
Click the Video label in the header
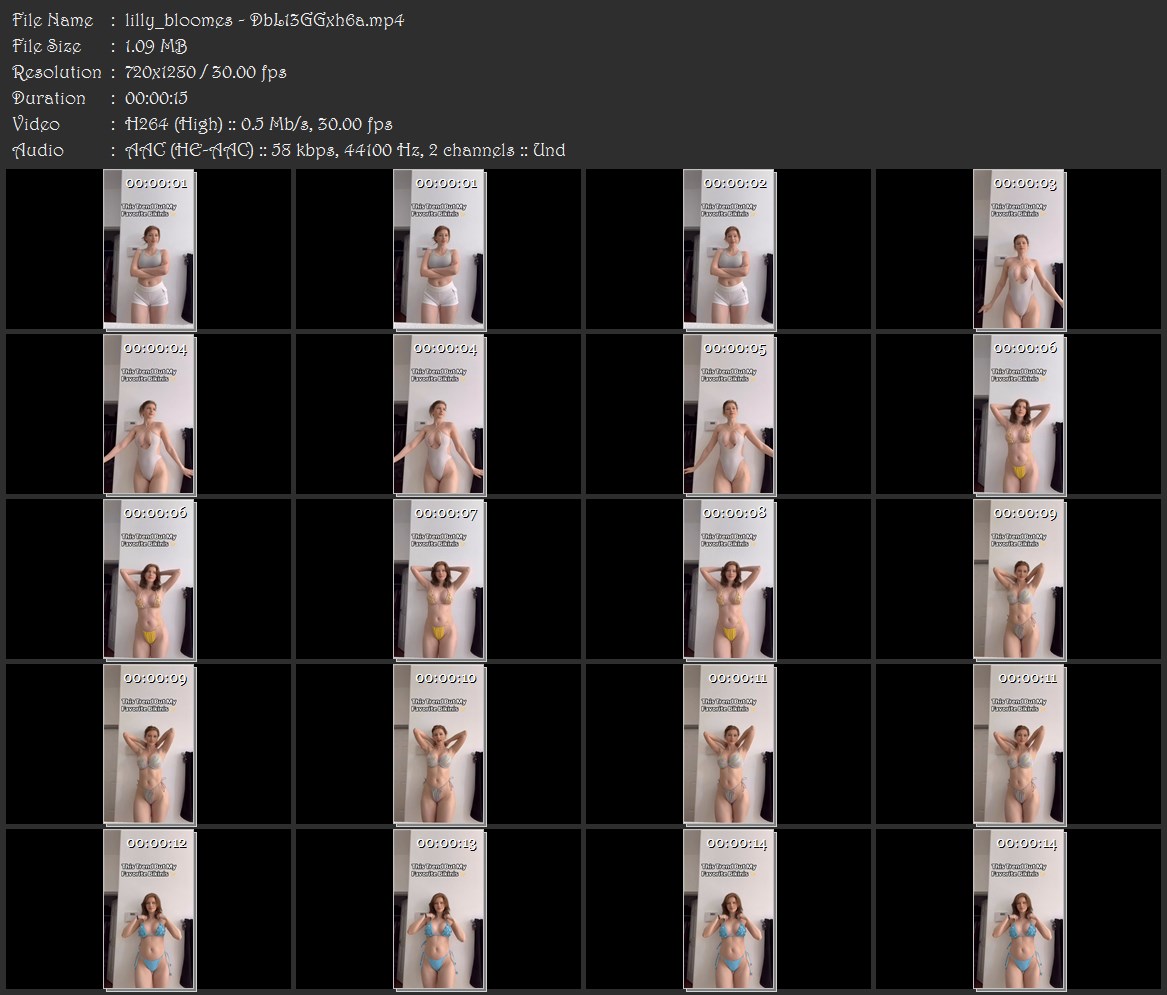click(x=36, y=124)
